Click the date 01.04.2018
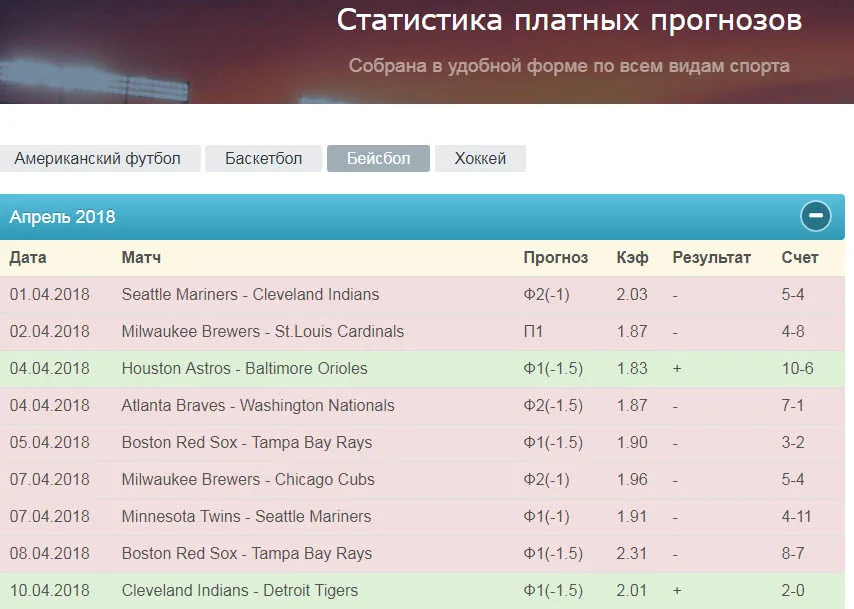Screen dimensions: 854x609 pyautogui.click(x=50, y=294)
